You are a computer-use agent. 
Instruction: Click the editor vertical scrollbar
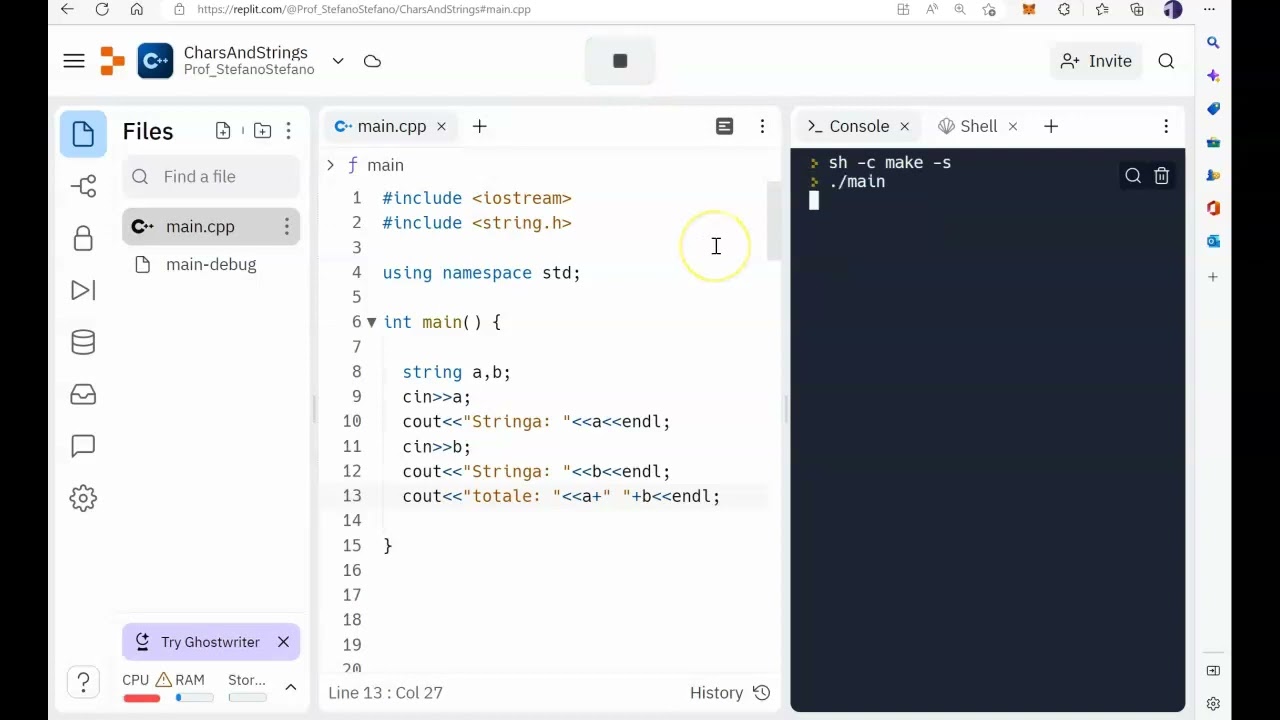pyautogui.click(x=773, y=222)
